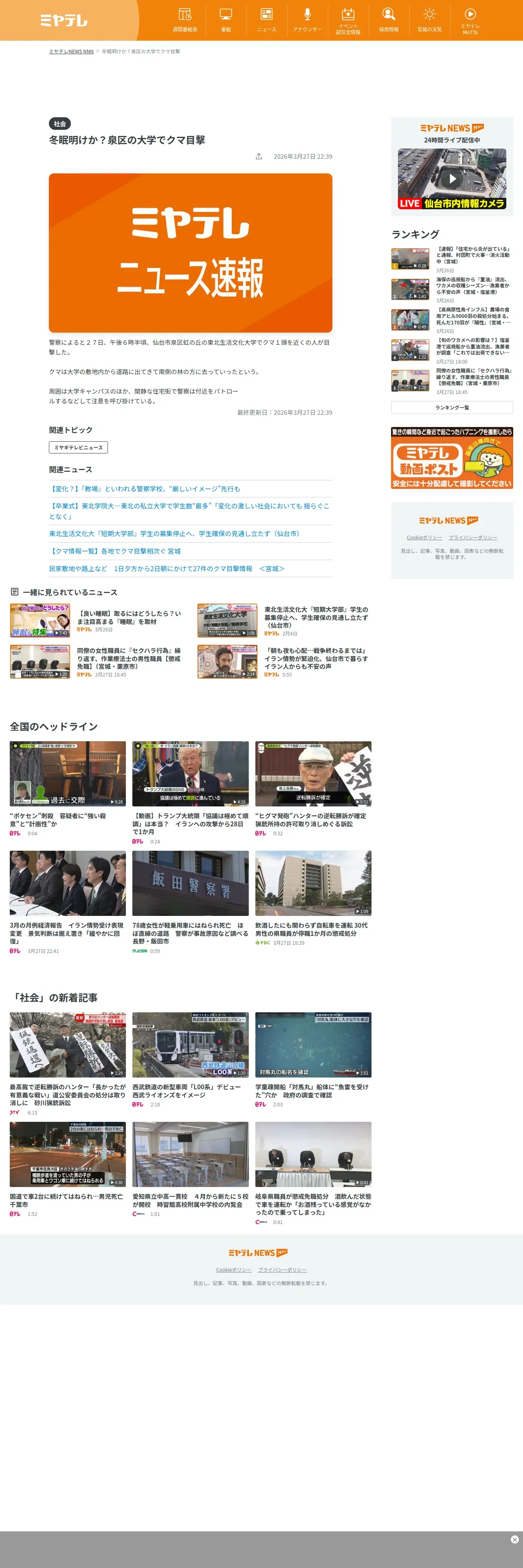The image size is (523, 1568).
Task: Open 飲酒 自転車 県職員 article thumbnail
Action: pos(313,883)
